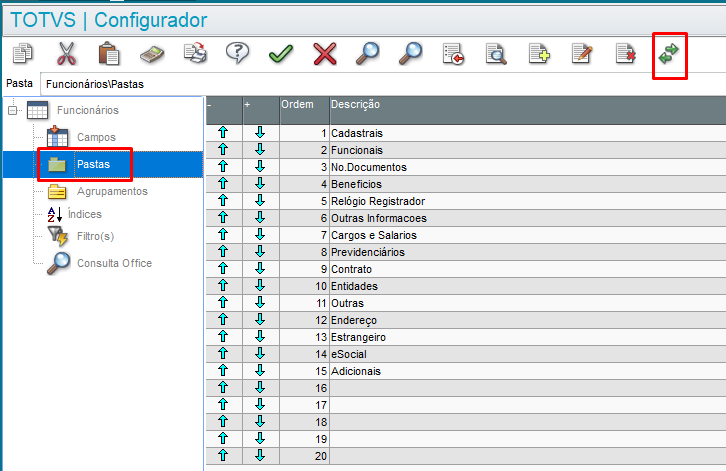Select the Funcionais description cell
The image size is (726, 471).
click(528, 150)
